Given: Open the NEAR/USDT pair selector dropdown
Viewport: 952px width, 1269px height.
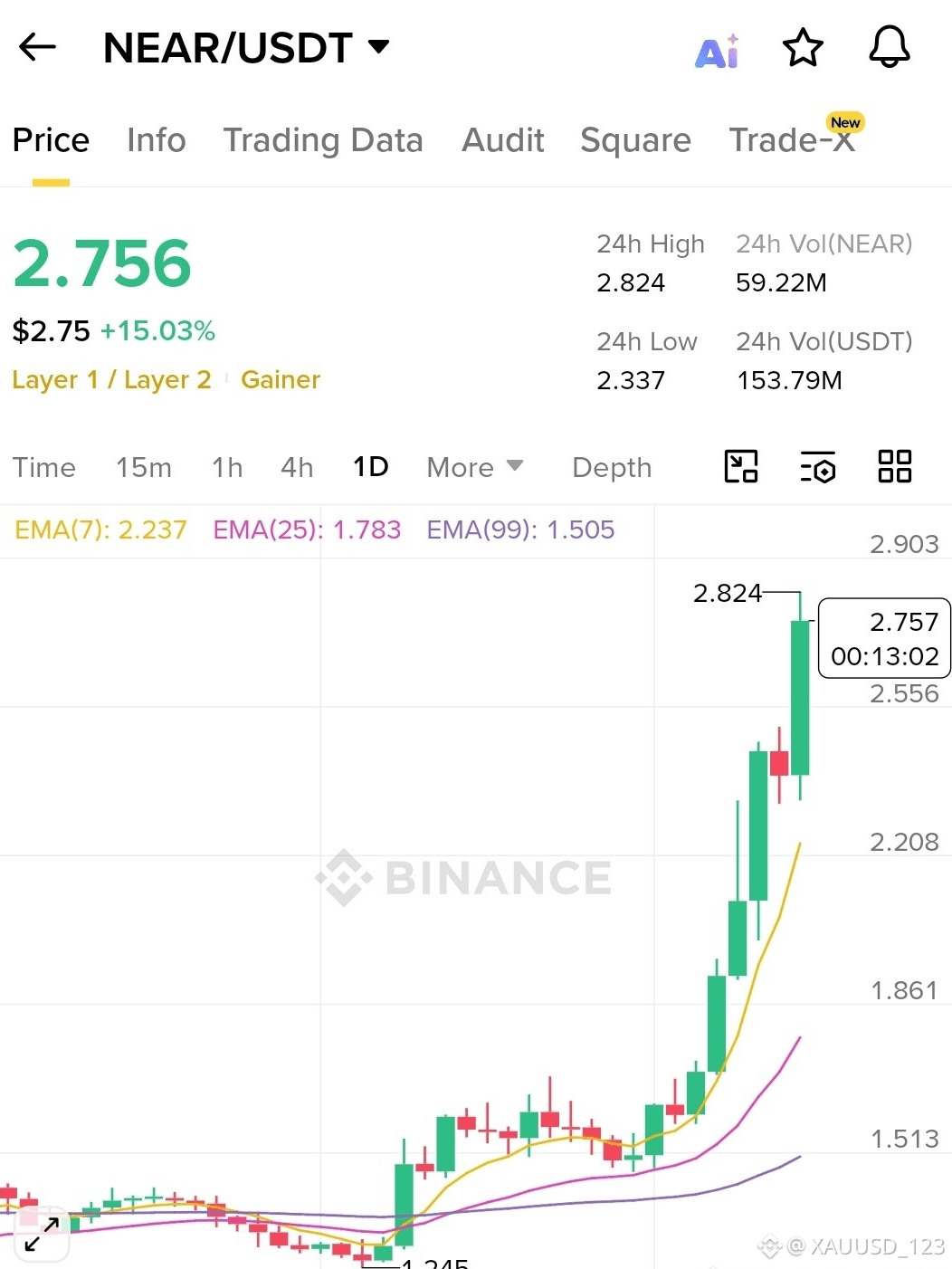Looking at the screenshot, I should [x=246, y=48].
